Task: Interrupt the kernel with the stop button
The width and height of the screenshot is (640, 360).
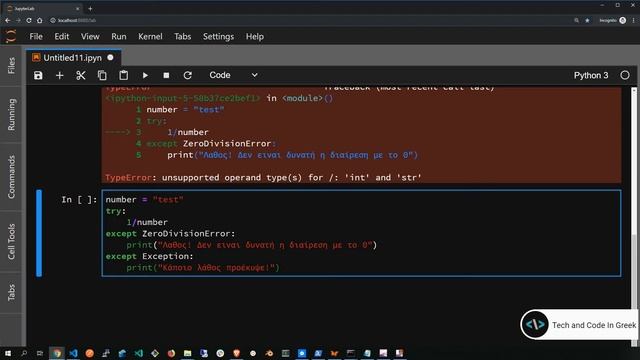Action: tap(166, 76)
